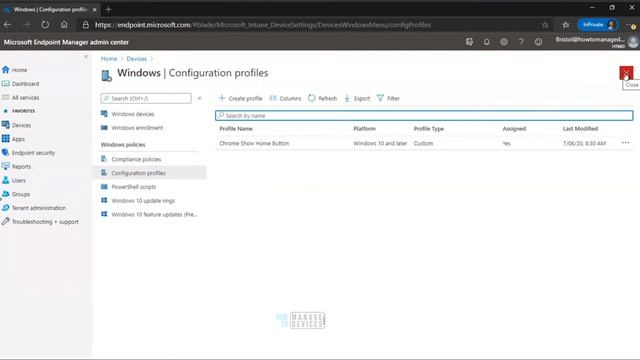Click the address bar URL

pos(263,25)
